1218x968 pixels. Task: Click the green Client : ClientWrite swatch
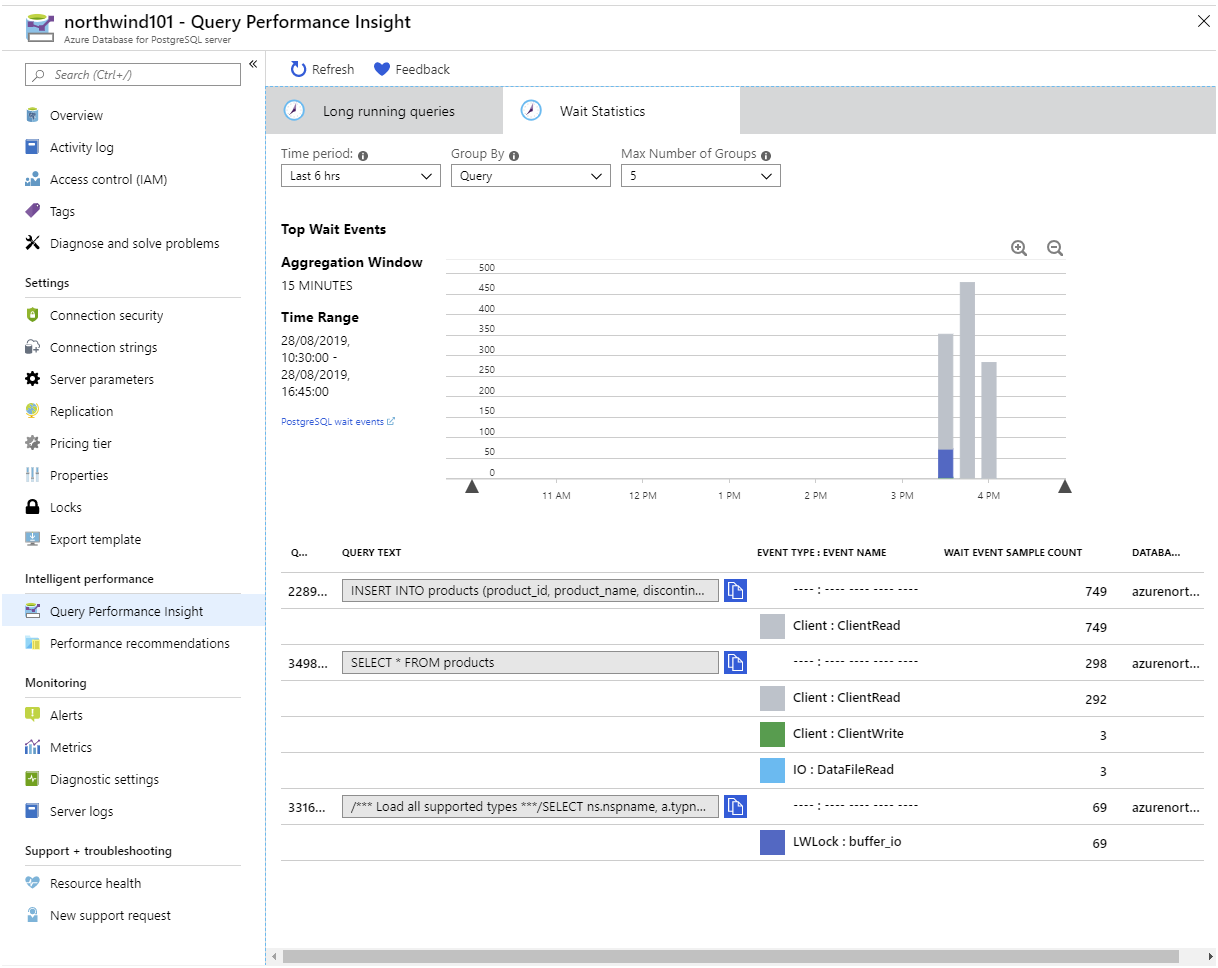click(772, 734)
